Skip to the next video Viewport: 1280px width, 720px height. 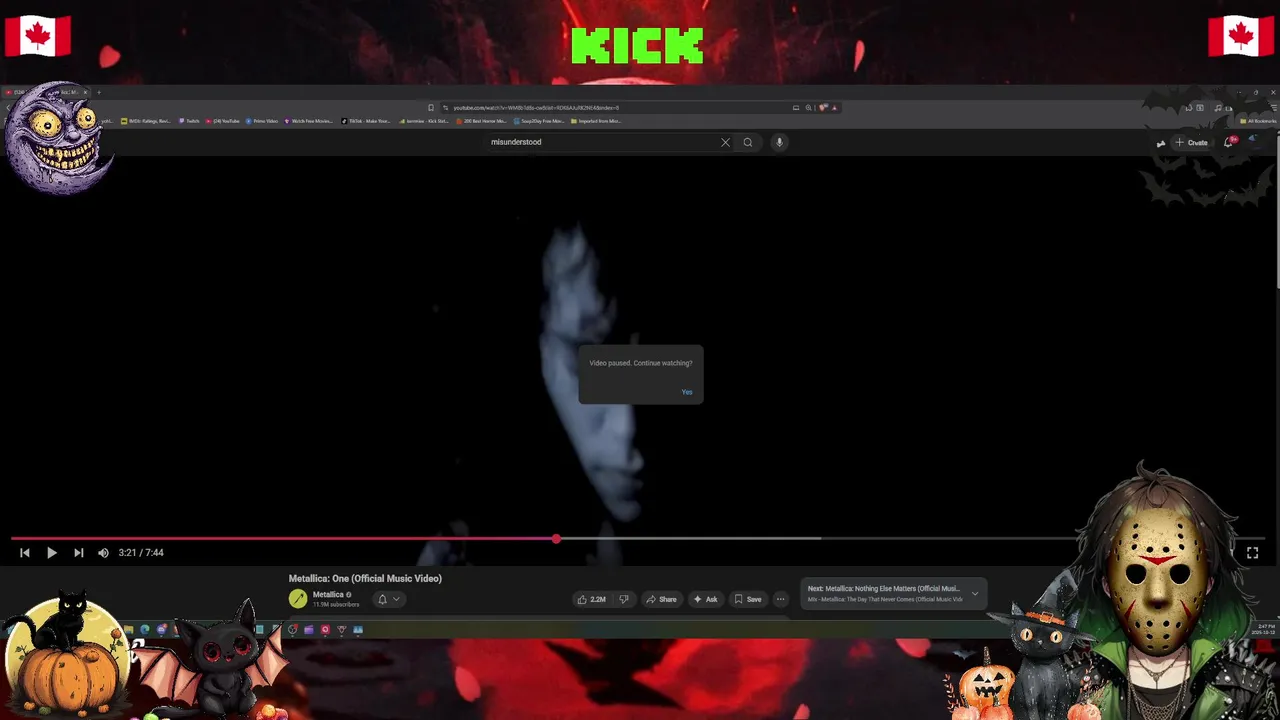point(78,552)
